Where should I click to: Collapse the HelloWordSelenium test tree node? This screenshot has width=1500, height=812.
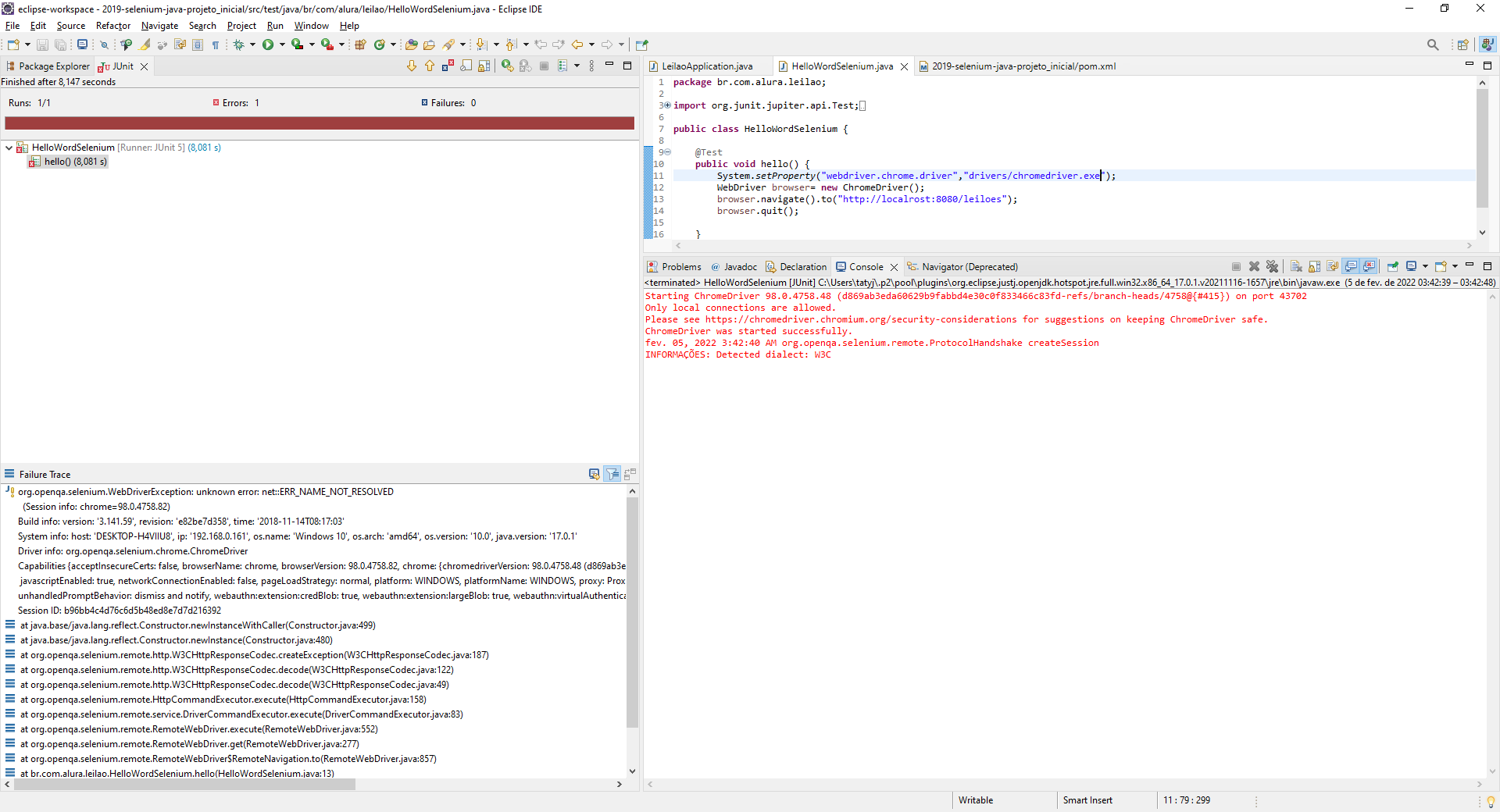click(x=9, y=148)
